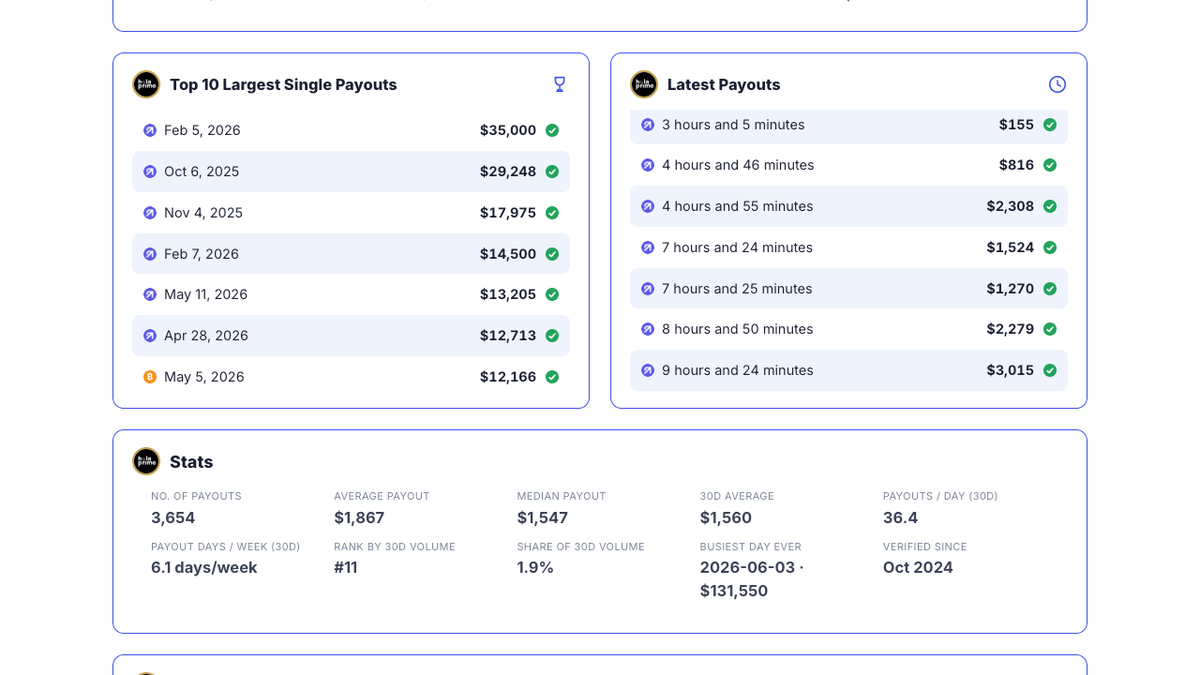Click the green verified check beside $3,015

coord(1050,370)
